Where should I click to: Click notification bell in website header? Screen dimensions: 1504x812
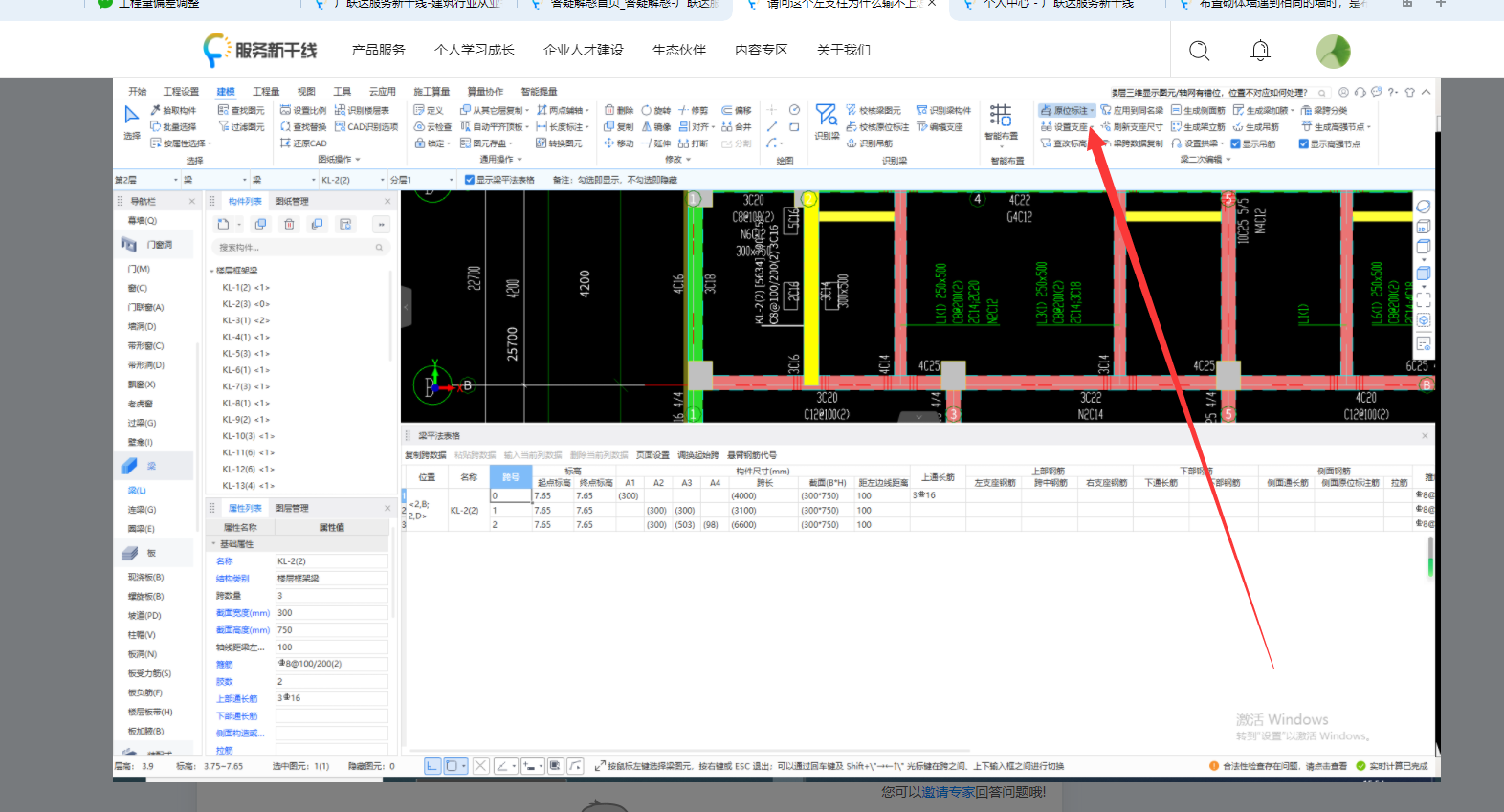pyautogui.click(x=1261, y=51)
